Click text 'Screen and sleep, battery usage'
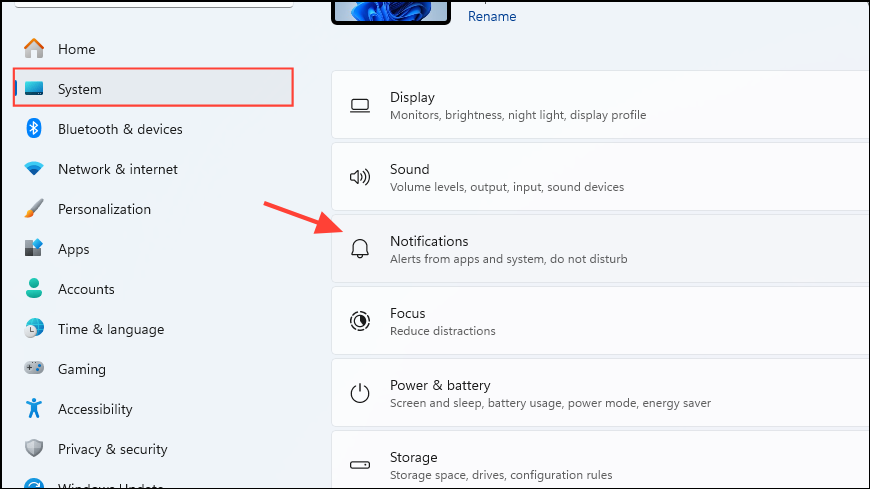The image size is (870, 489). [x=476, y=403]
